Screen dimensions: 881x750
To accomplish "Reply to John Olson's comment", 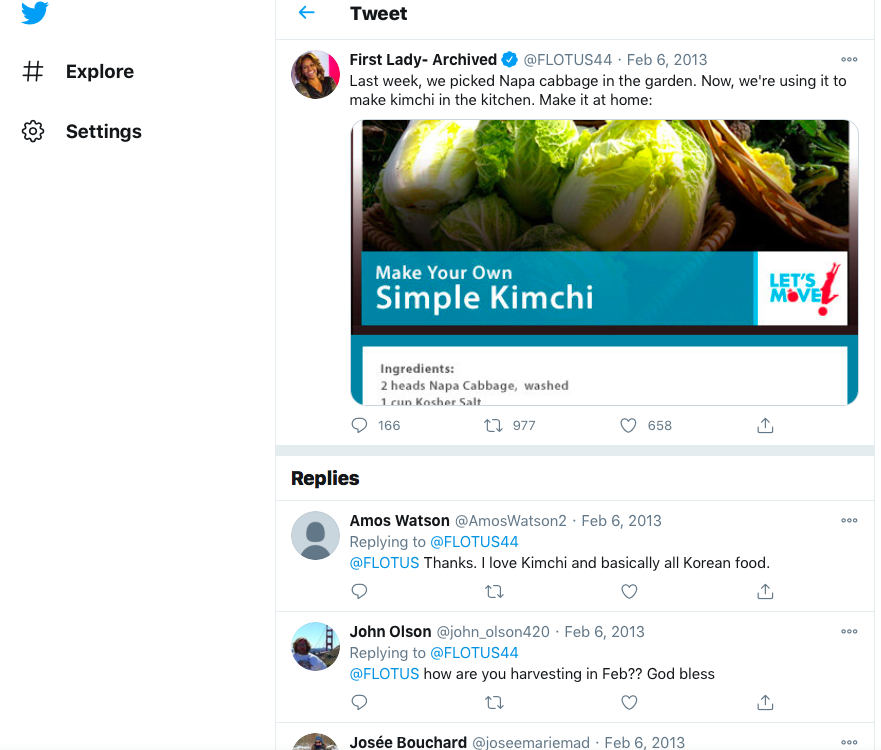I will pyautogui.click(x=358, y=703).
